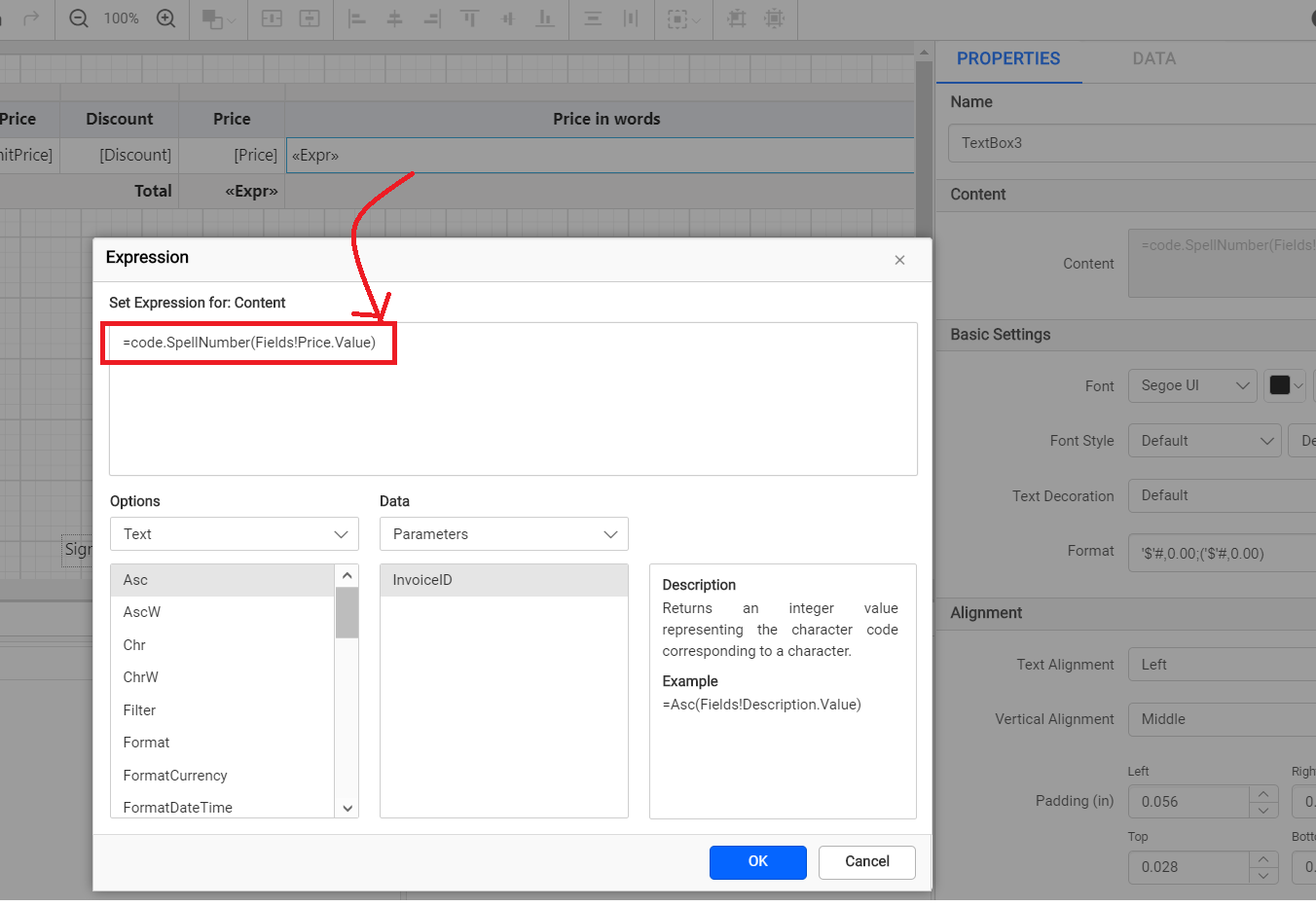Click the OK button
The width and height of the screenshot is (1316, 907).
click(x=757, y=862)
